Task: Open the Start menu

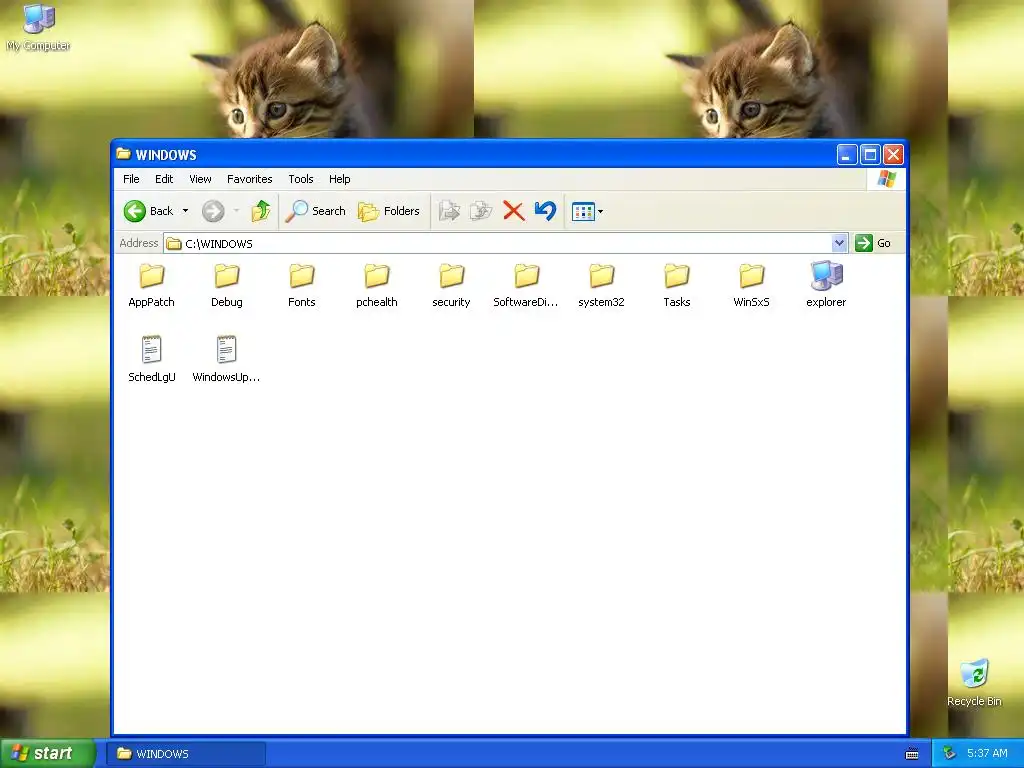Action: click(48, 753)
